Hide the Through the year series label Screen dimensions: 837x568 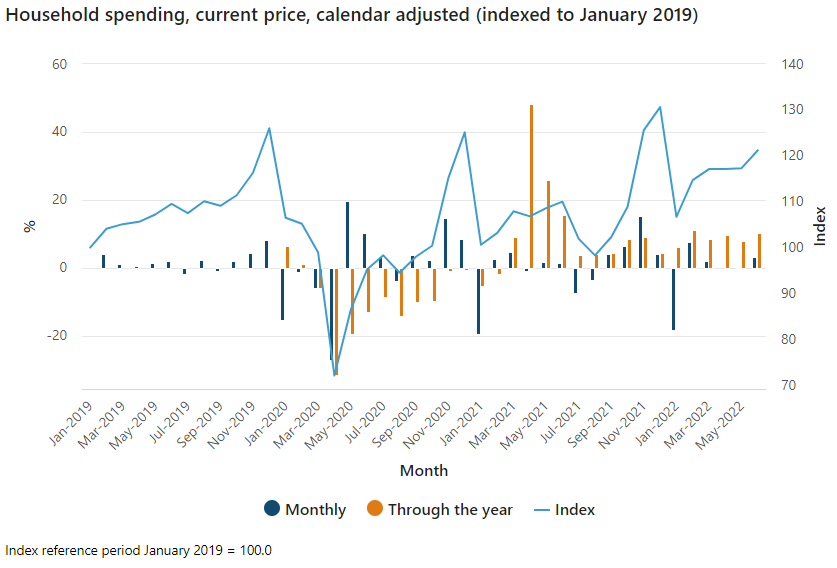pyautogui.click(x=450, y=510)
